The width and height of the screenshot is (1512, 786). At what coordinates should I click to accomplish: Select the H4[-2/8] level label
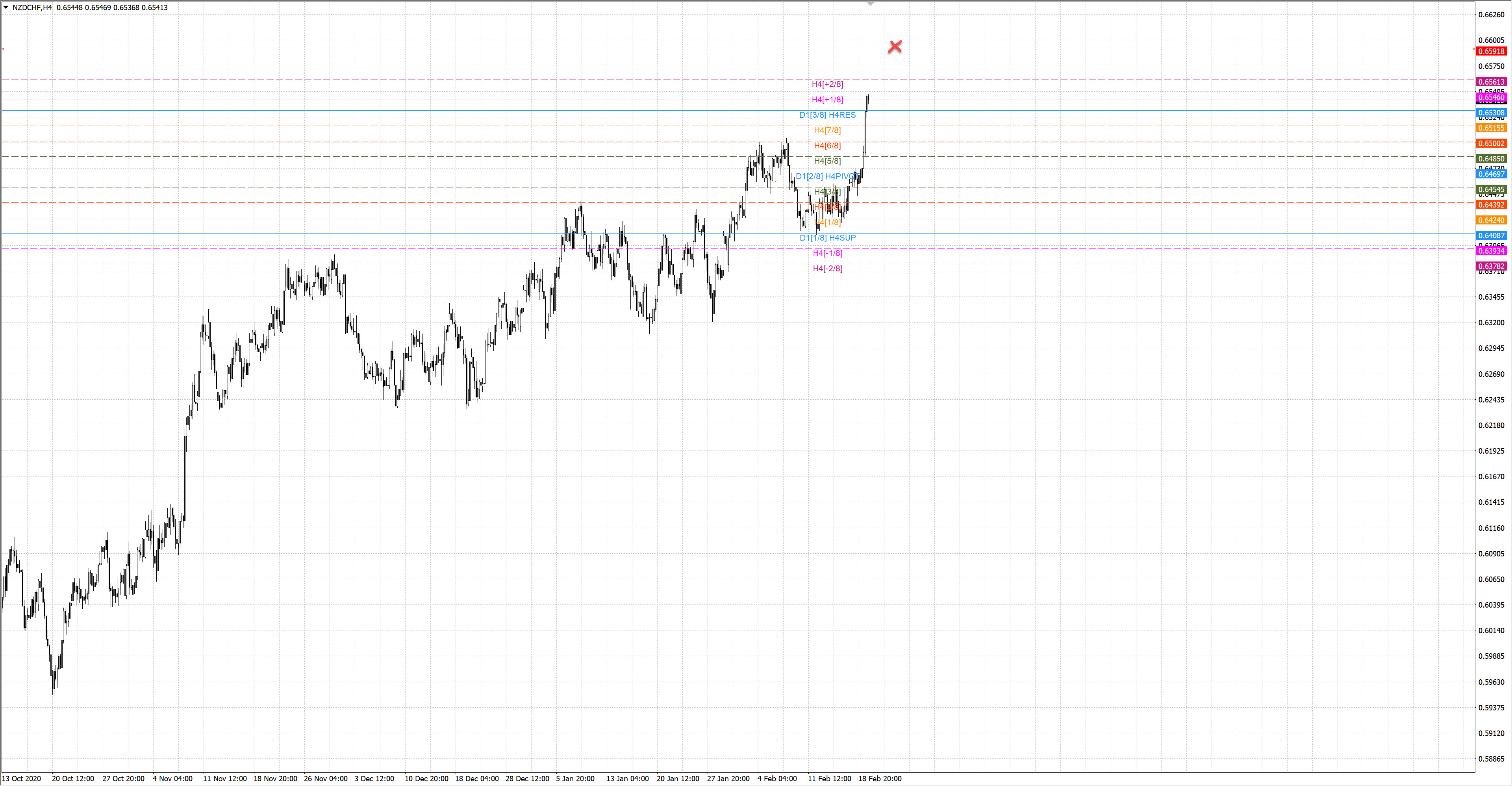(827, 269)
